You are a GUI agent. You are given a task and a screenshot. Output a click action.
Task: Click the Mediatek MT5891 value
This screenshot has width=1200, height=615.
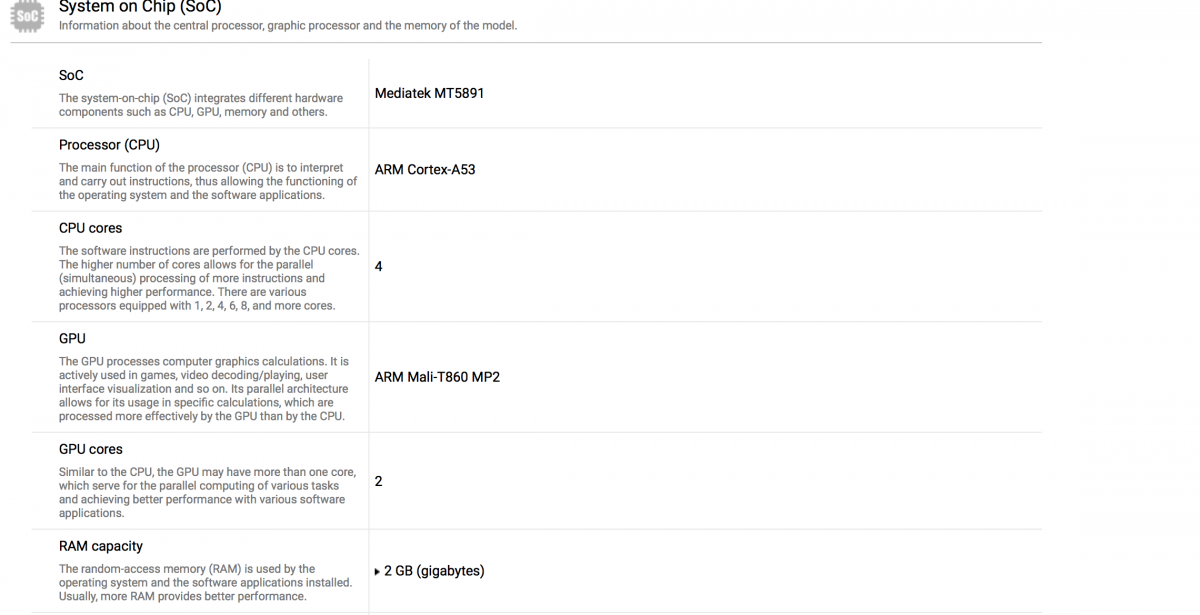click(x=429, y=93)
